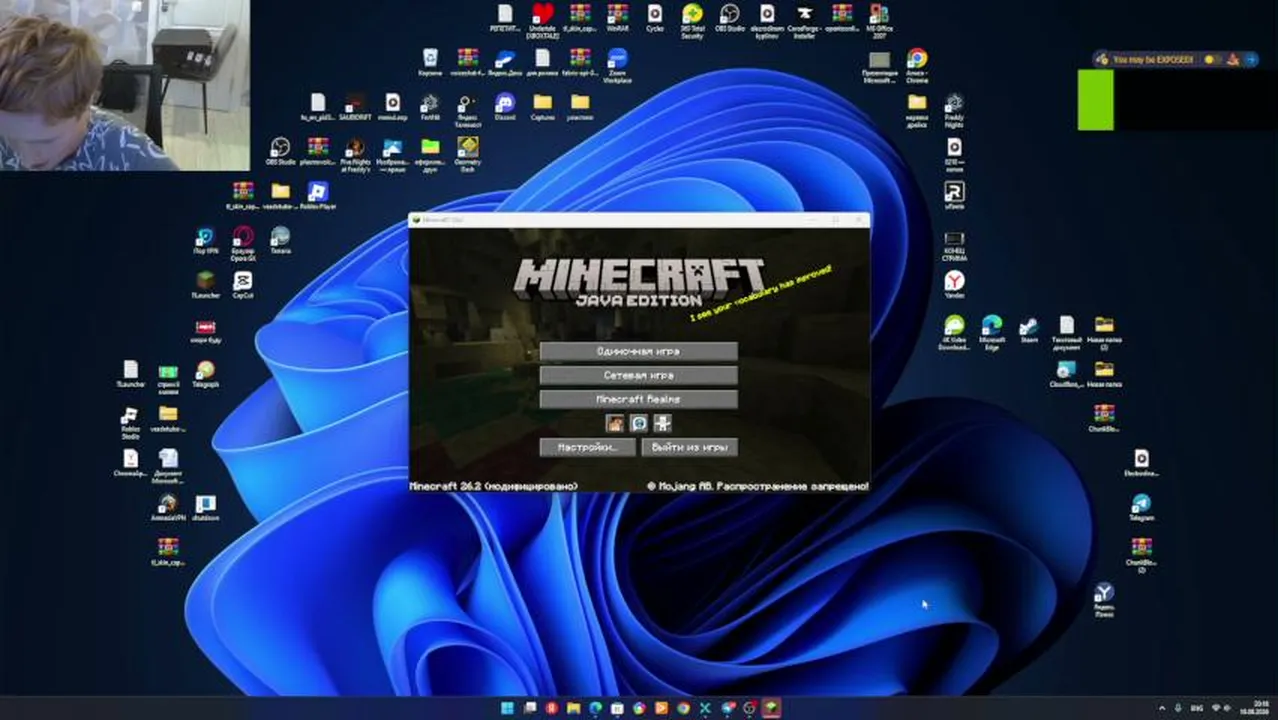The width and height of the screenshot is (1278, 720).
Task: Launch MS Office 2007 shortcut
Action: tap(879, 20)
